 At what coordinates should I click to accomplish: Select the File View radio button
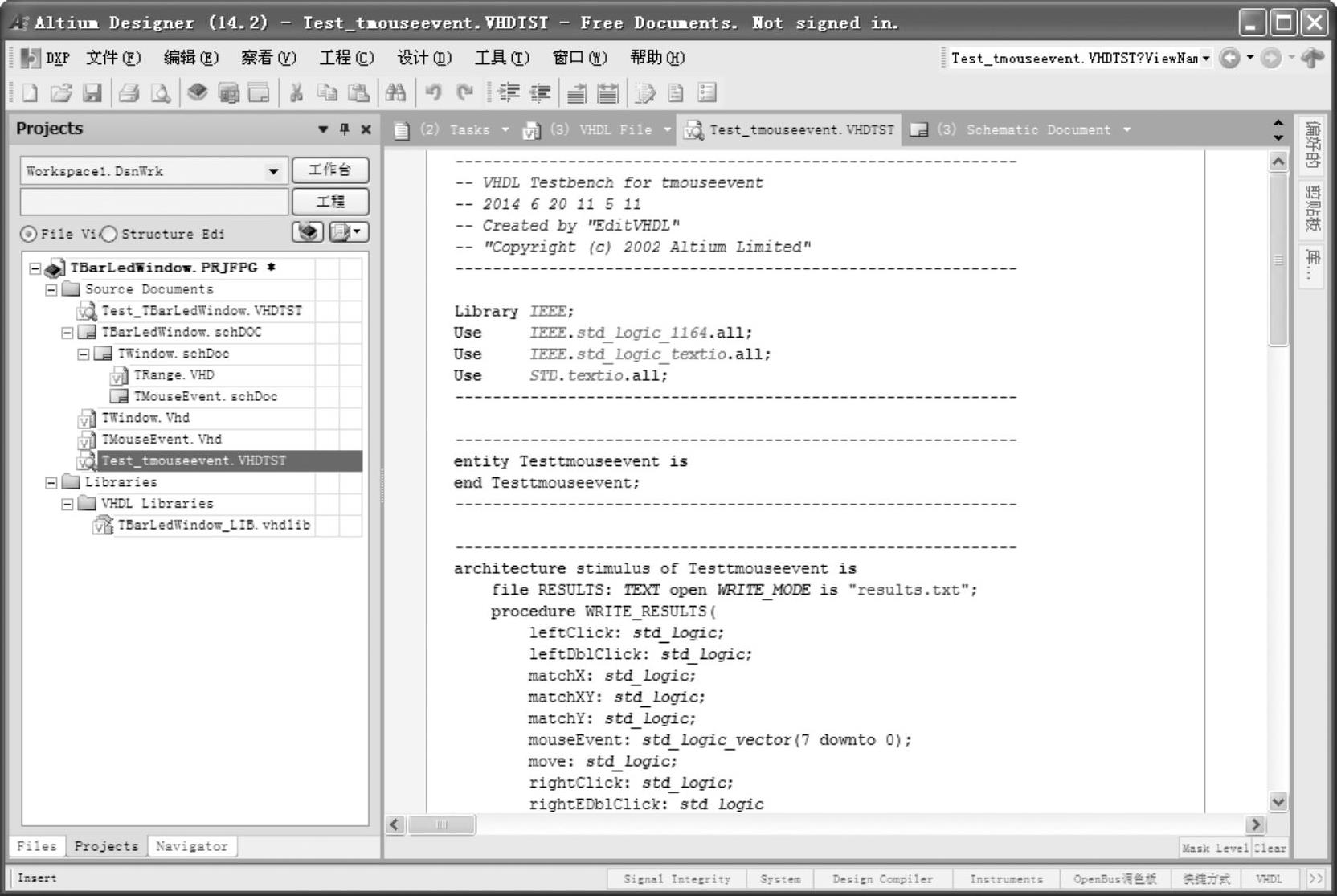[x=29, y=234]
